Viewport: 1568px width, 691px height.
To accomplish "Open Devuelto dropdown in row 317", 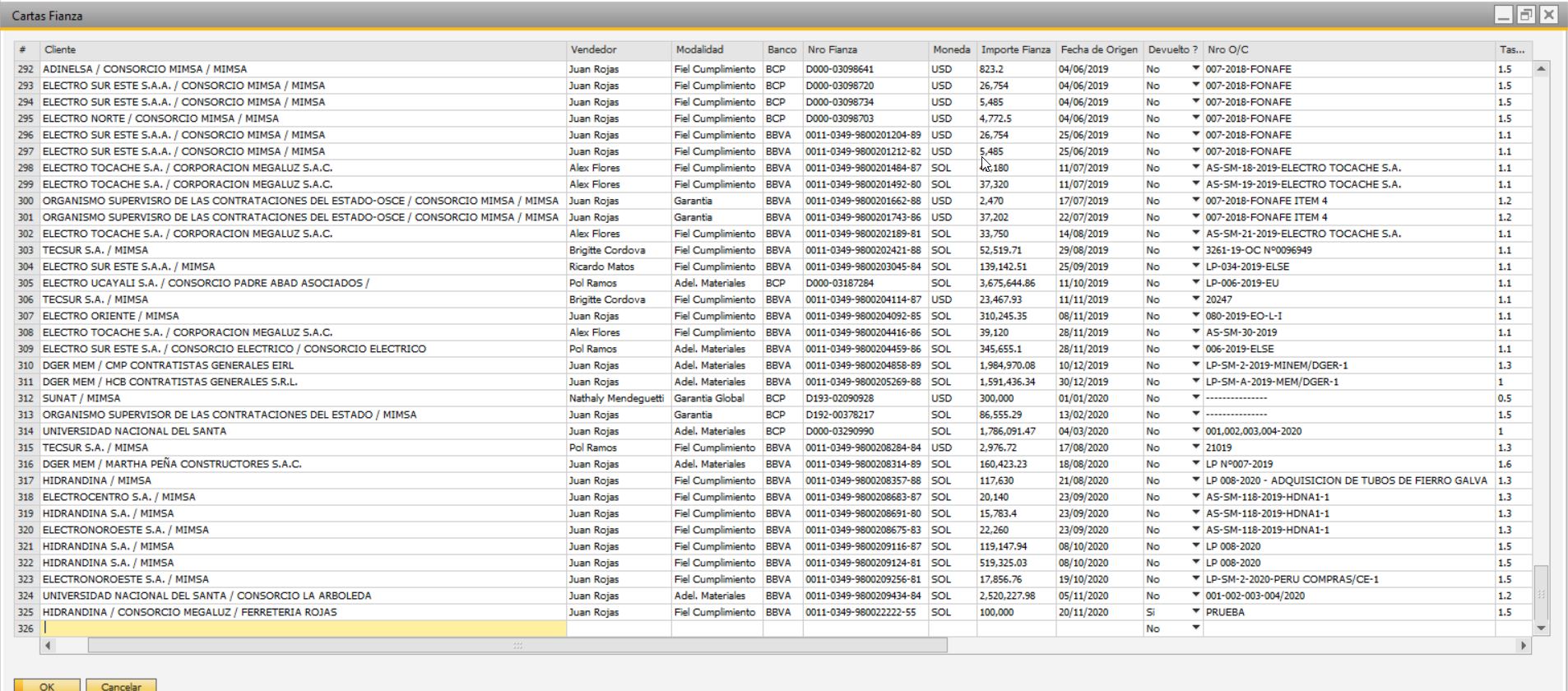I will 1195,480.
